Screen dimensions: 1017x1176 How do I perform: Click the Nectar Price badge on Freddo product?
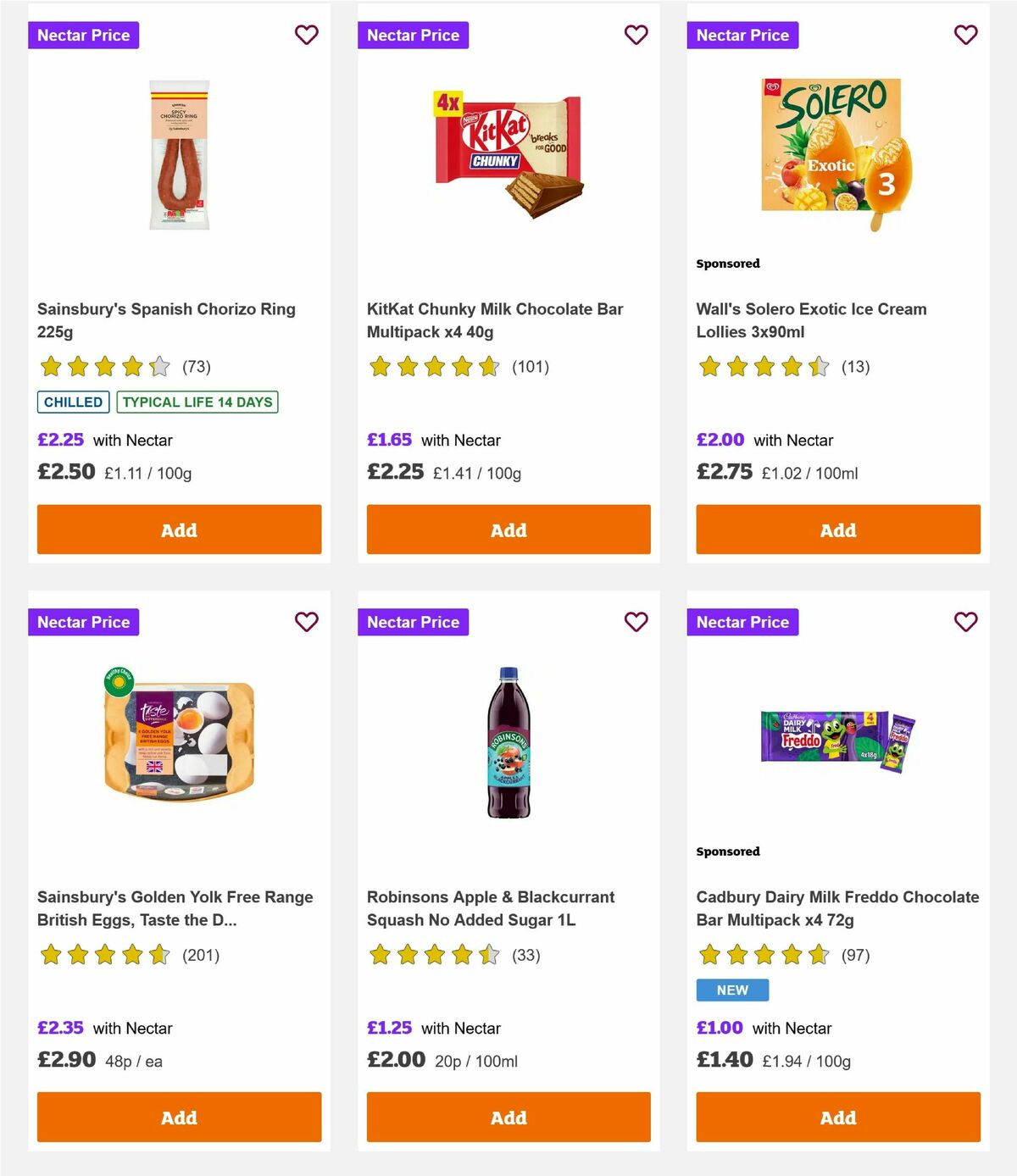(x=742, y=621)
